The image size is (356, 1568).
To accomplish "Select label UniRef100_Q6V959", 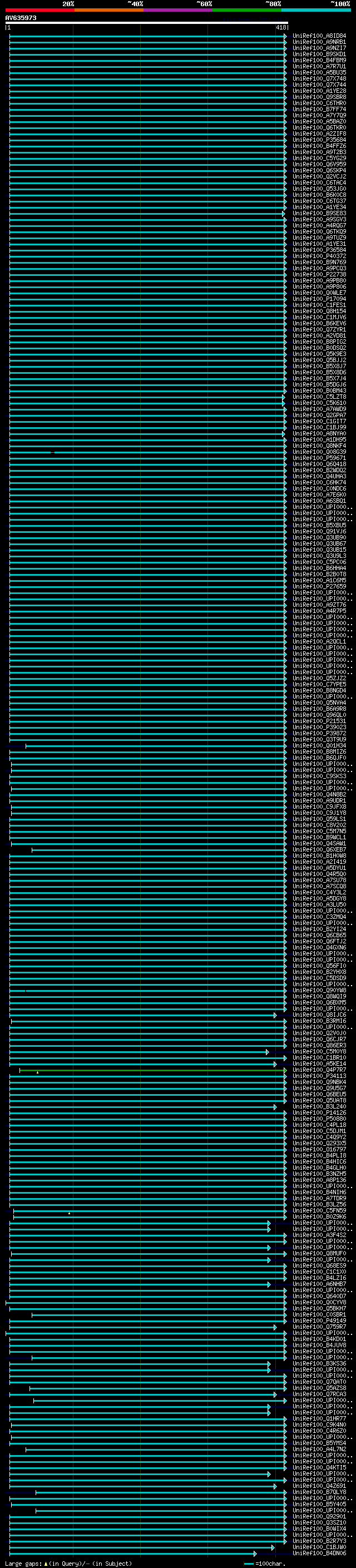I will (x=319, y=164).
